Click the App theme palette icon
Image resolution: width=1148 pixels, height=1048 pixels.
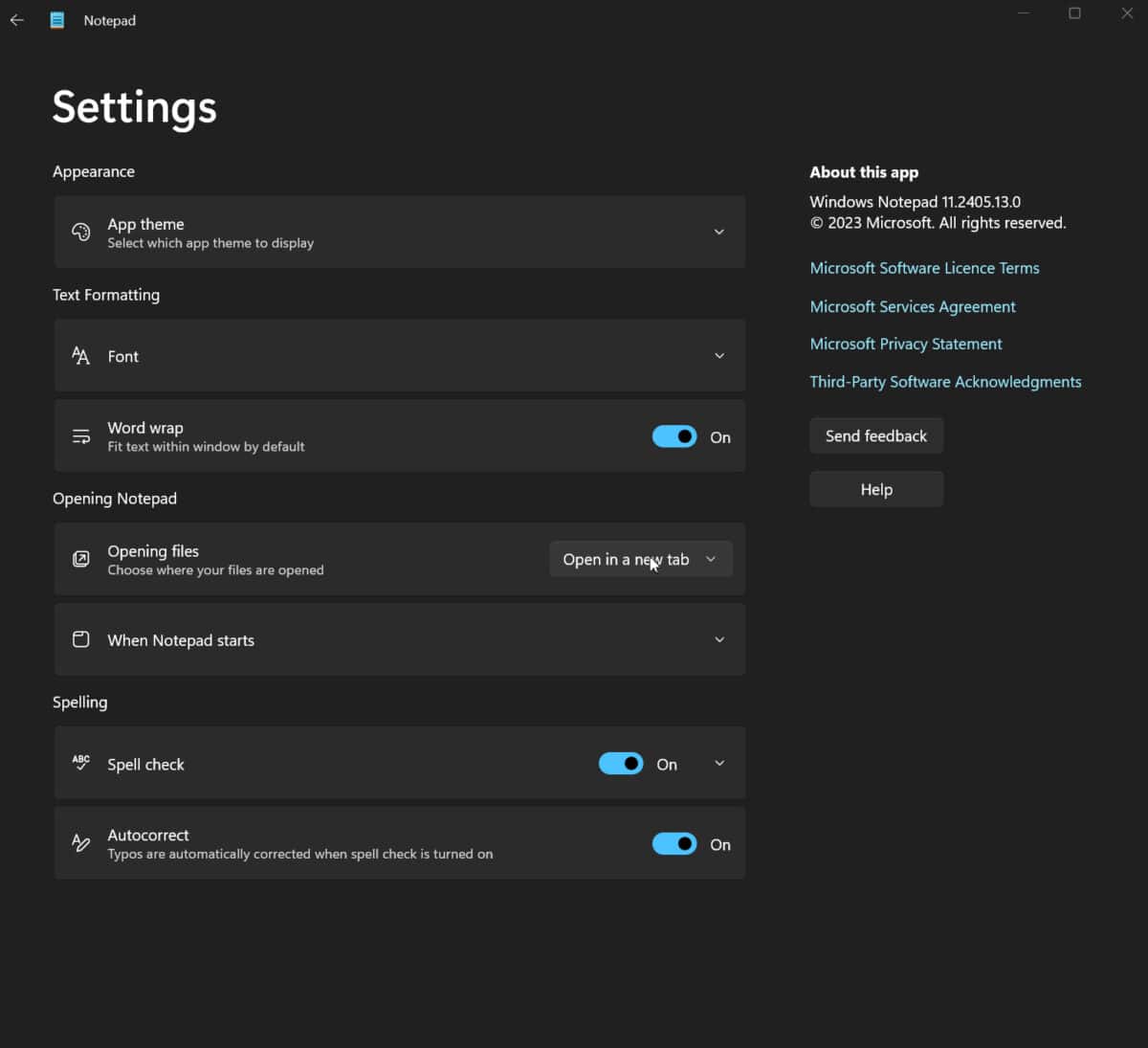coord(81,232)
